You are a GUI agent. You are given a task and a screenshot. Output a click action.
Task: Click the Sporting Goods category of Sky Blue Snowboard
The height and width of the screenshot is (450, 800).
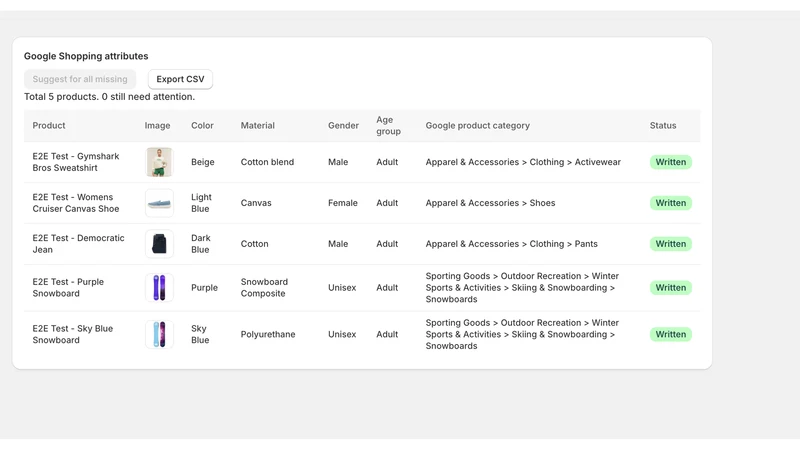[522, 334]
